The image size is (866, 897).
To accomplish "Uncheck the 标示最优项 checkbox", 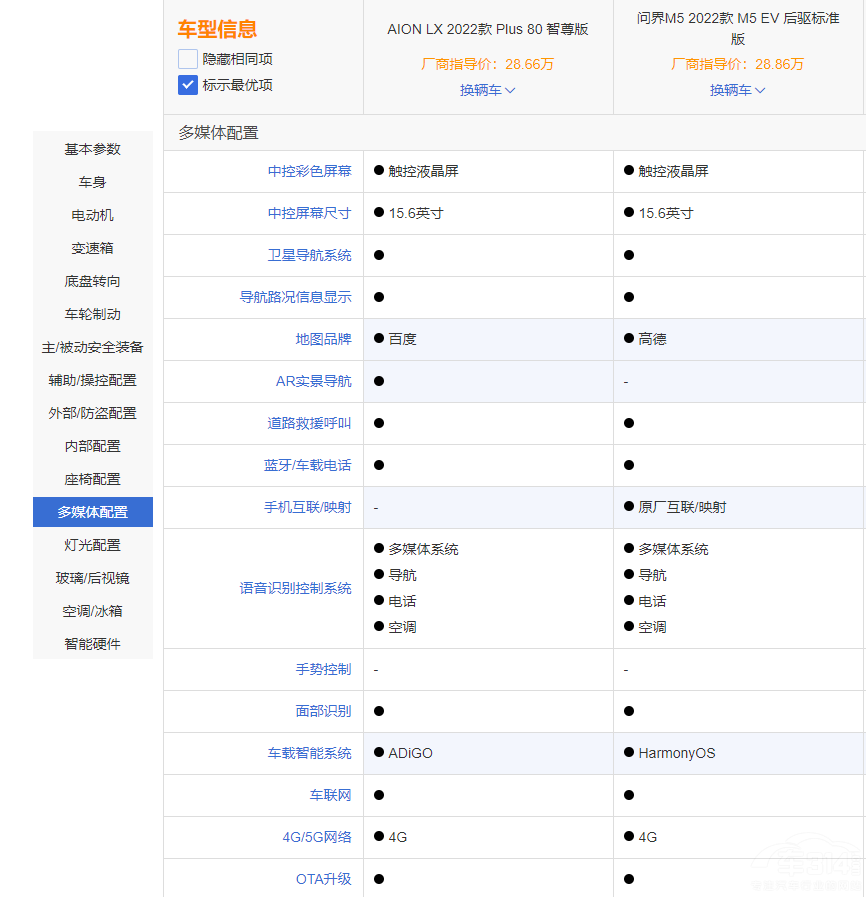I will coord(188,85).
